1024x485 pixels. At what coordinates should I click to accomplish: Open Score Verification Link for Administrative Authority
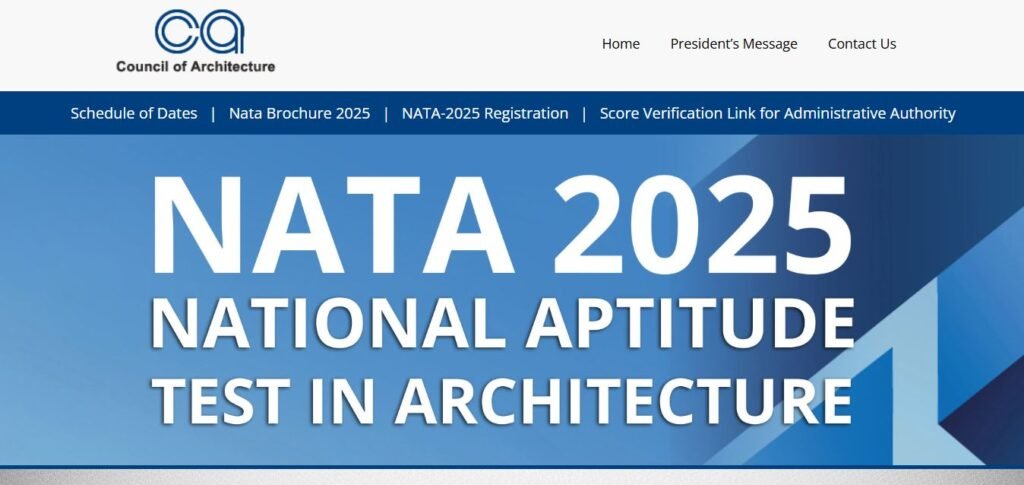point(777,114)
